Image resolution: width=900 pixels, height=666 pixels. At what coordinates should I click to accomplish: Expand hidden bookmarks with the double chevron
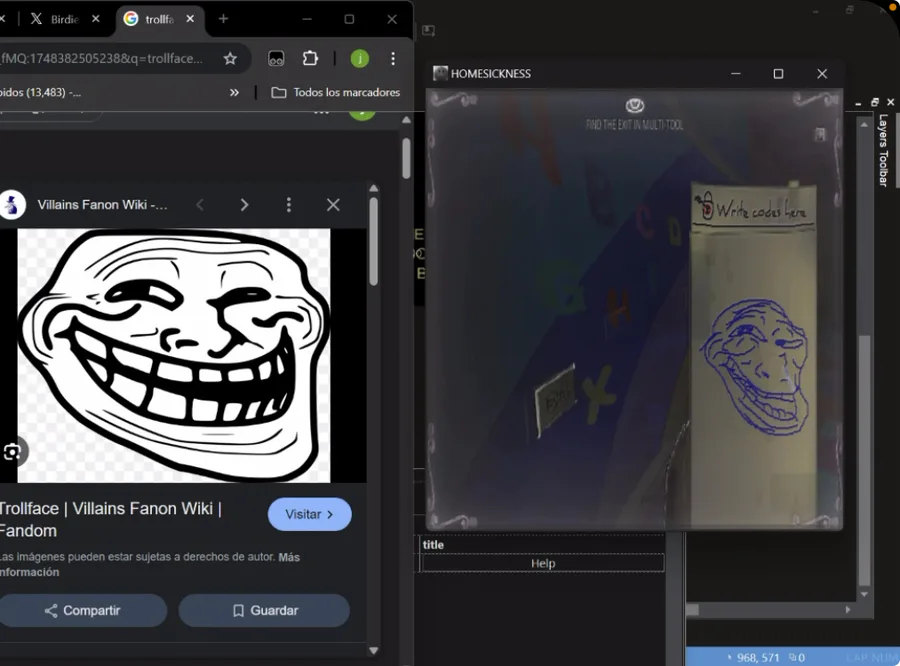pos(234,92)
